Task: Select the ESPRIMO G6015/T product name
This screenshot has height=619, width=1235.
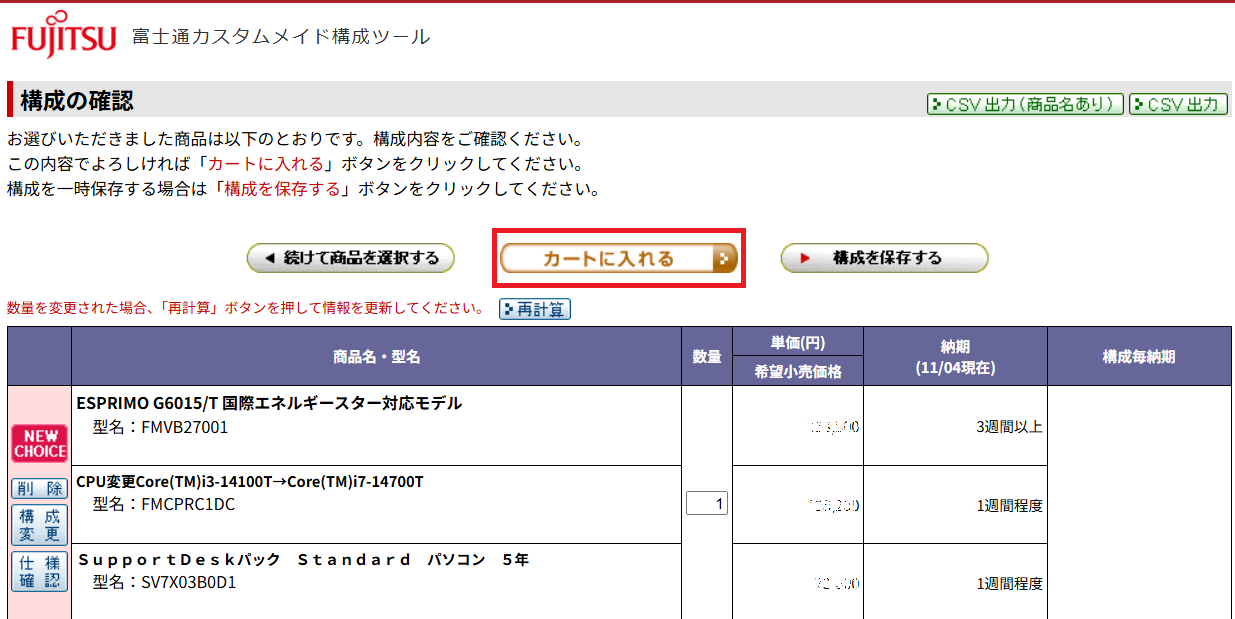Action: 269,404
